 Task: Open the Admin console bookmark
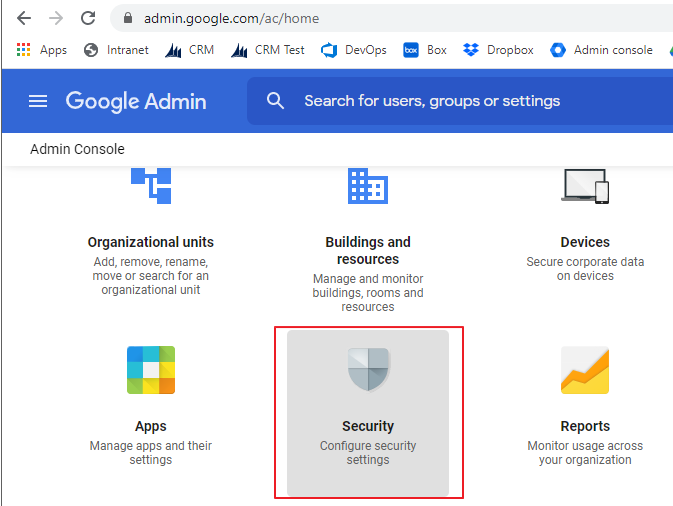coord(601,50)
